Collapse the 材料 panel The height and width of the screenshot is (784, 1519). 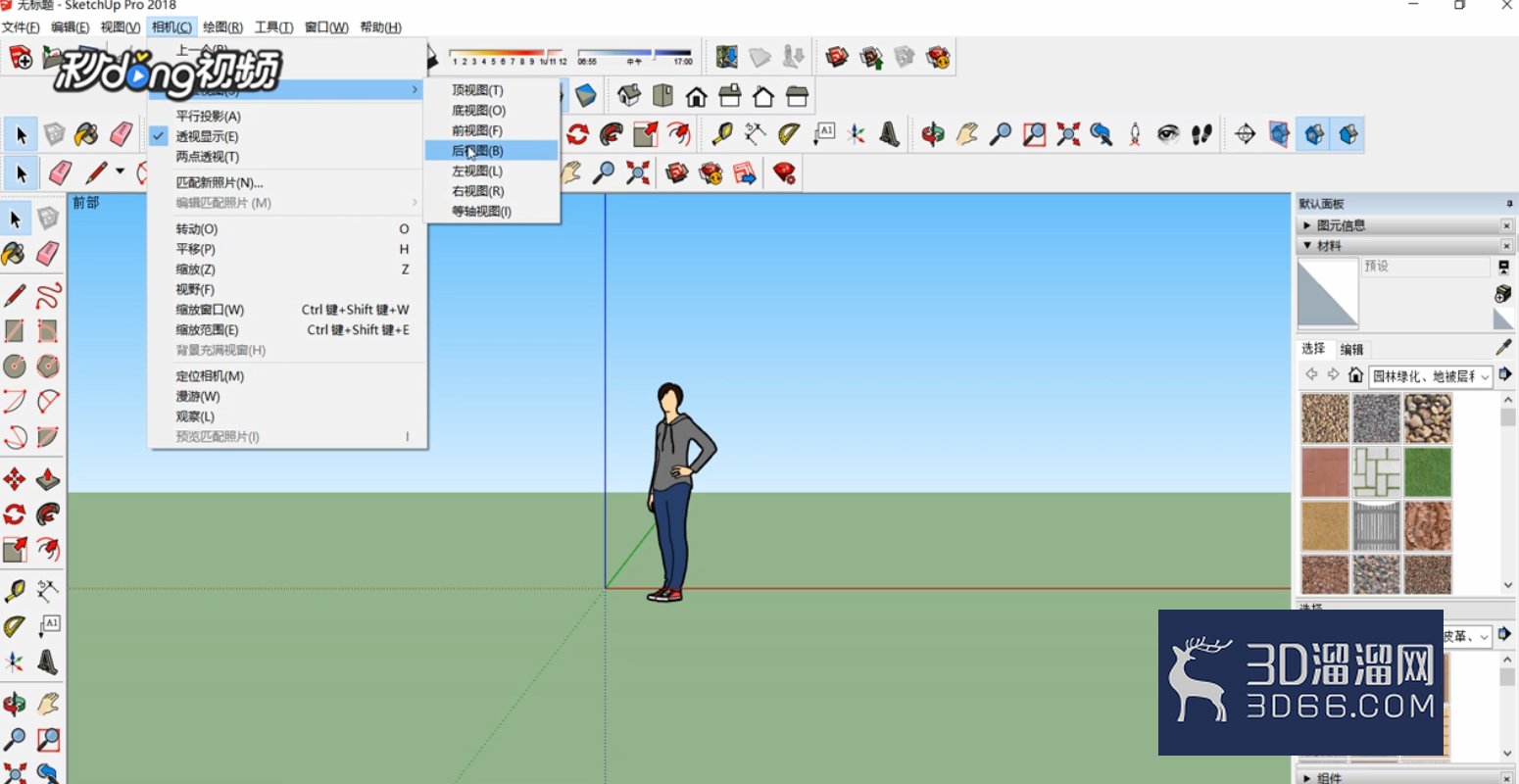tap(1308, 246)
